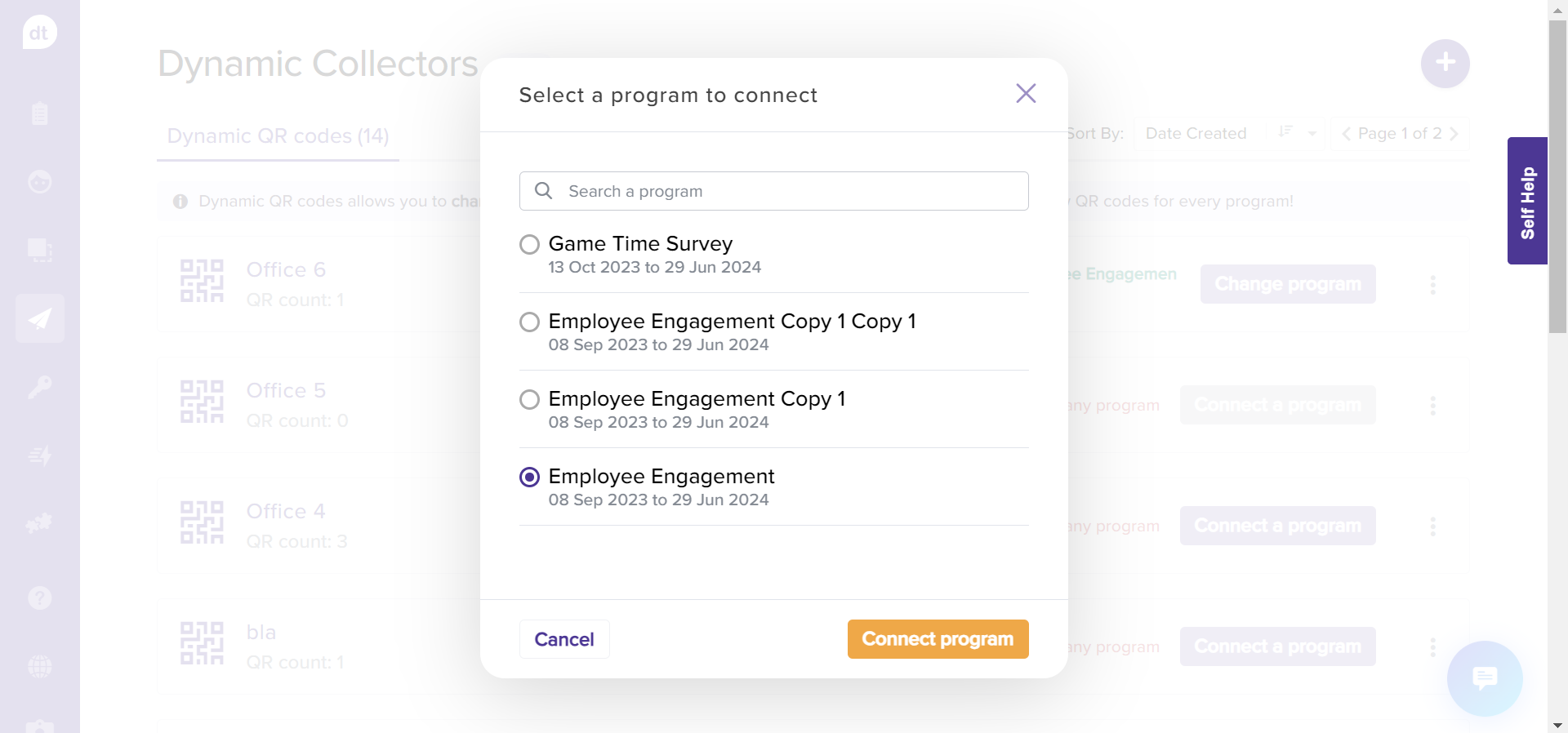Open Office 6 three-dot options menu
This screenshot has height=733, width=1568.
(1432, 285)
